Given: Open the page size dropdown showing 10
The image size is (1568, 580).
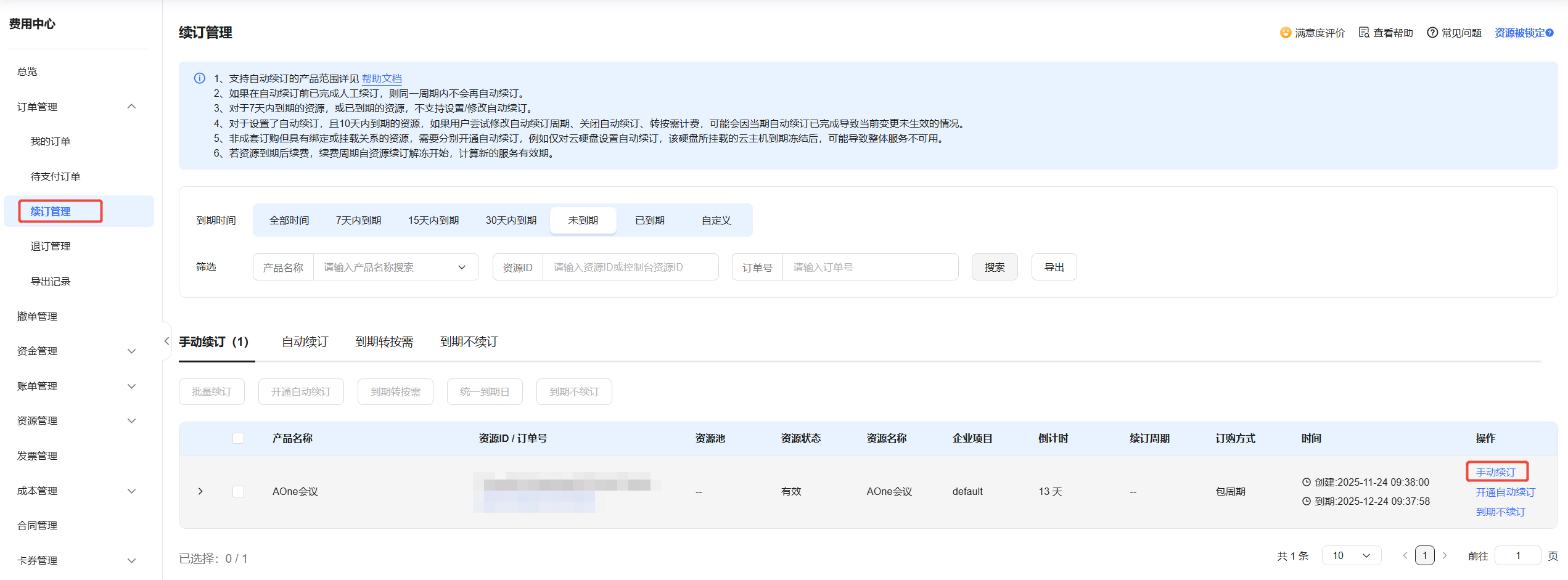Looking at the screenshot, I should 1351,555.
